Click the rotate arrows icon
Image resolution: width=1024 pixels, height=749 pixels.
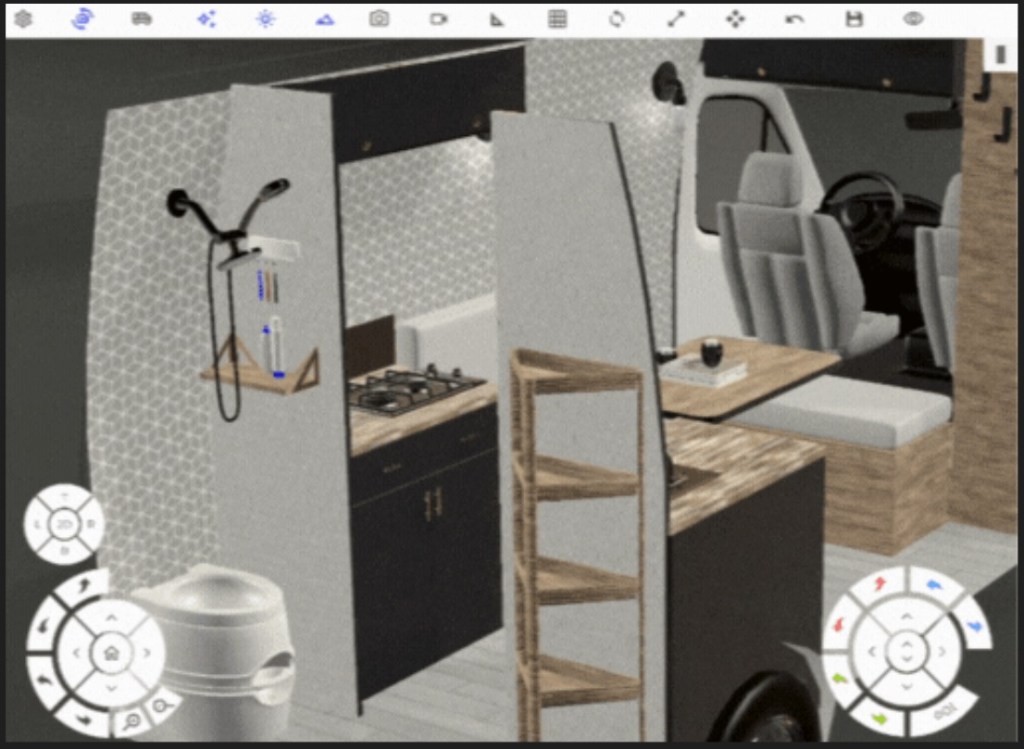(x=616, y=19)
